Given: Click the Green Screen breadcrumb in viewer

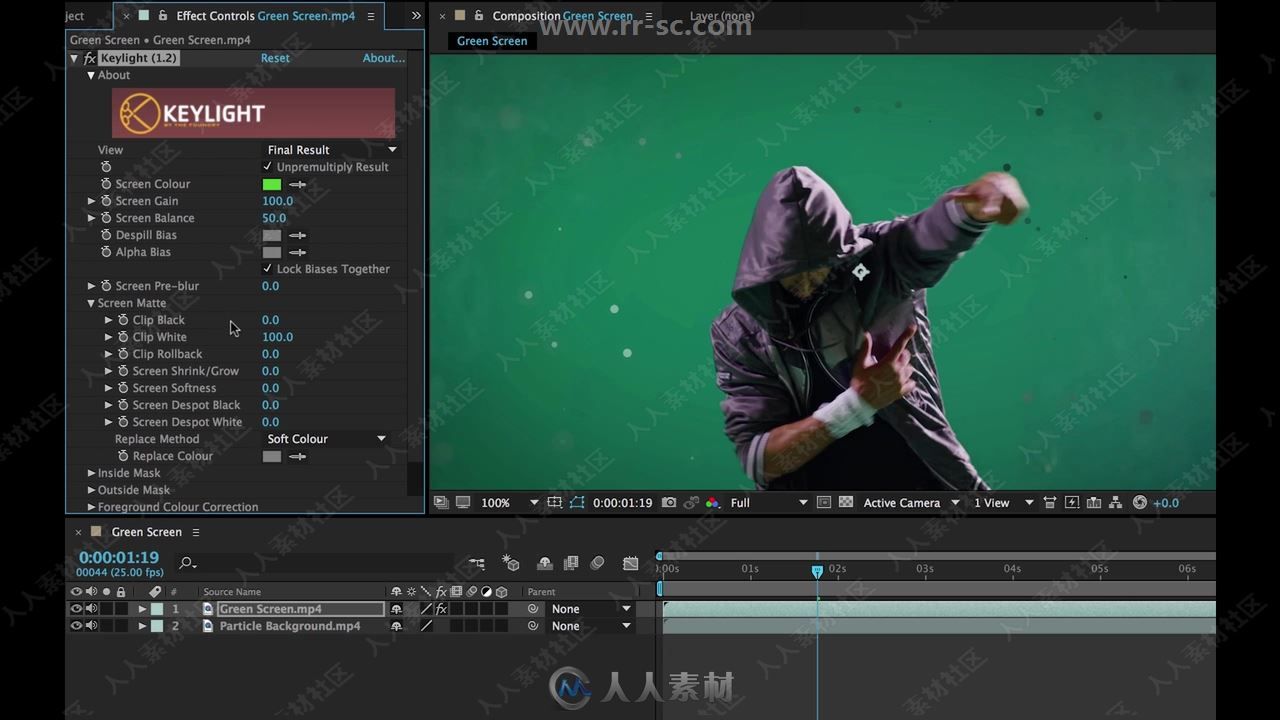Looking at the screenshot, I should tap(492, 41).
